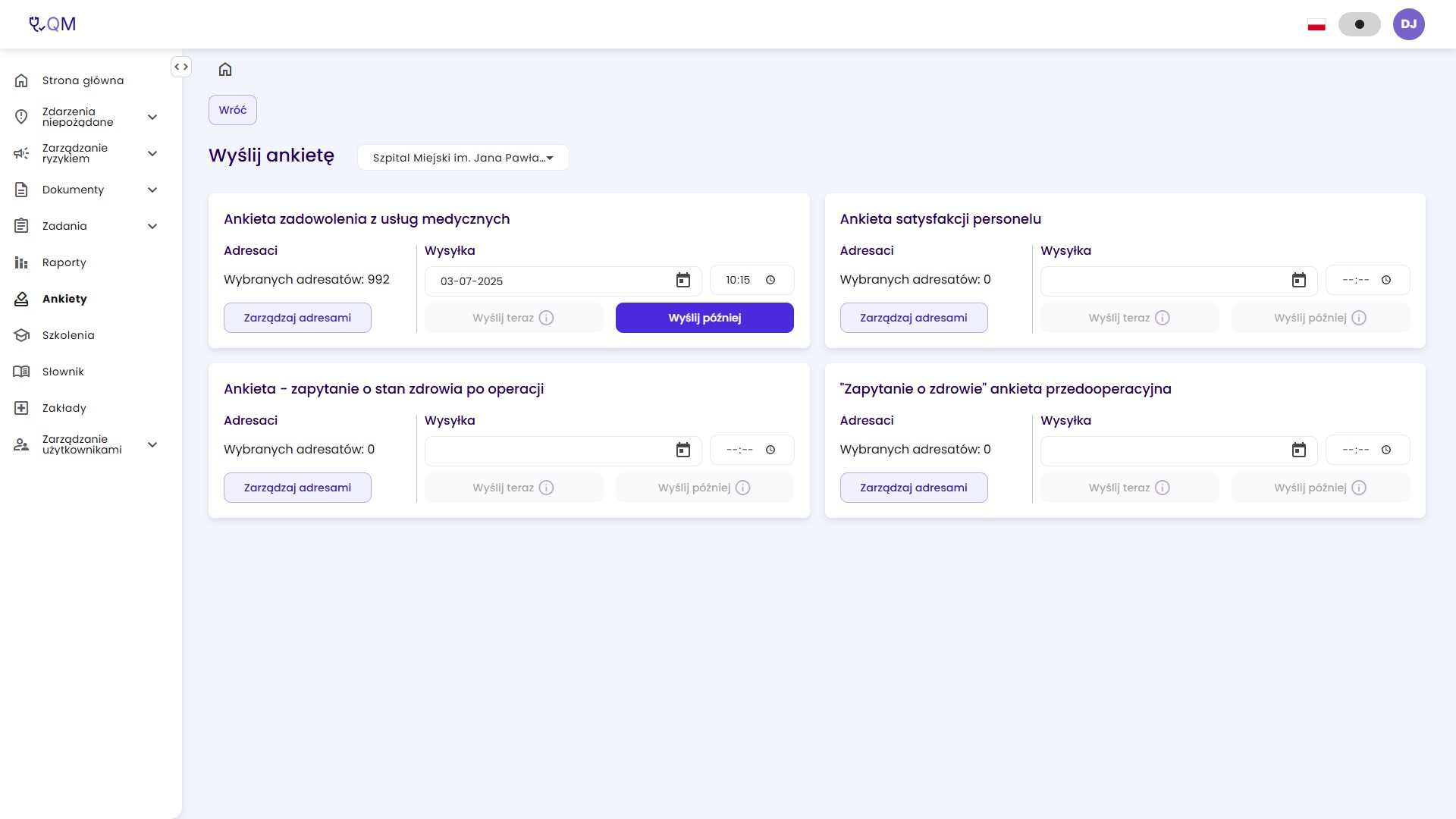Toggle the dark mode switch
Viewport: 1456px width, 819px height.
(x=1359, y=24)
